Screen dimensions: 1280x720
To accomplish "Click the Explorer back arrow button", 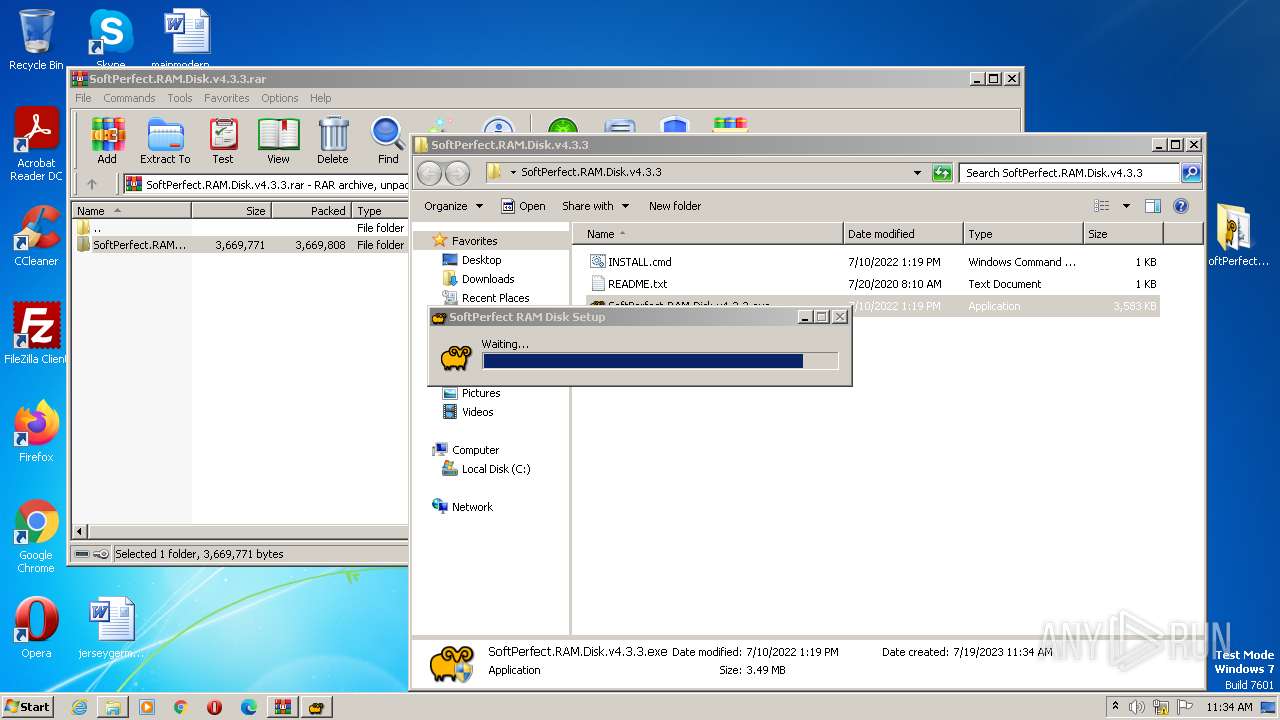I will click(430, 172).
